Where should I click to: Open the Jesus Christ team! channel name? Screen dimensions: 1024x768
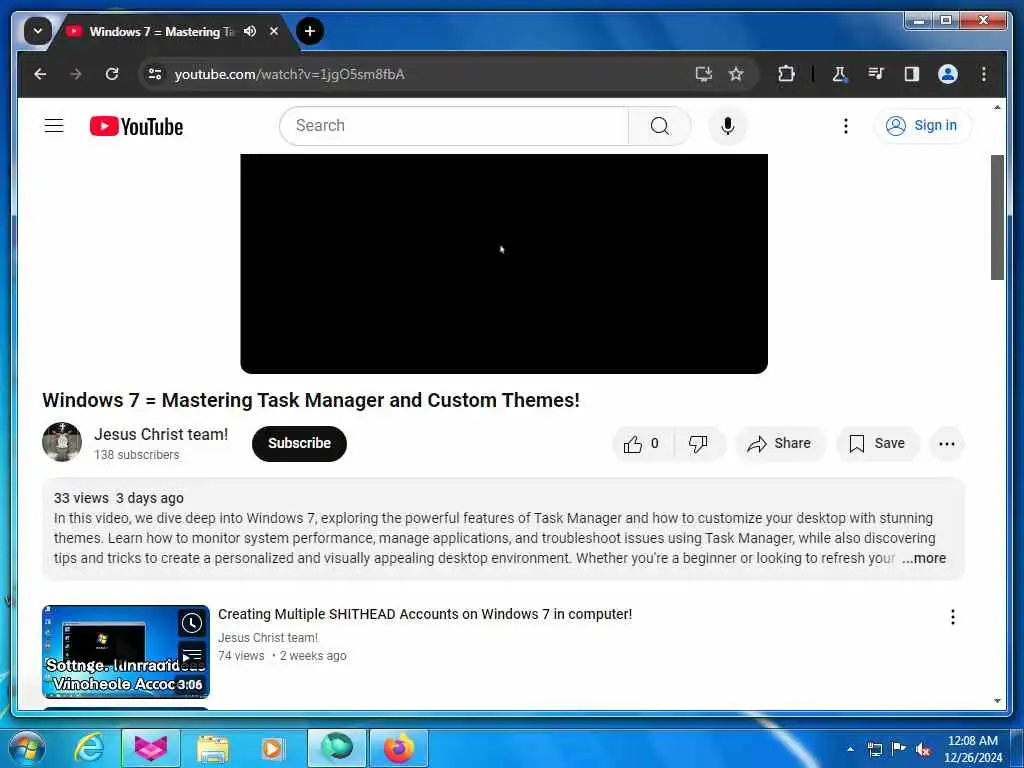(x=161, y=434)
